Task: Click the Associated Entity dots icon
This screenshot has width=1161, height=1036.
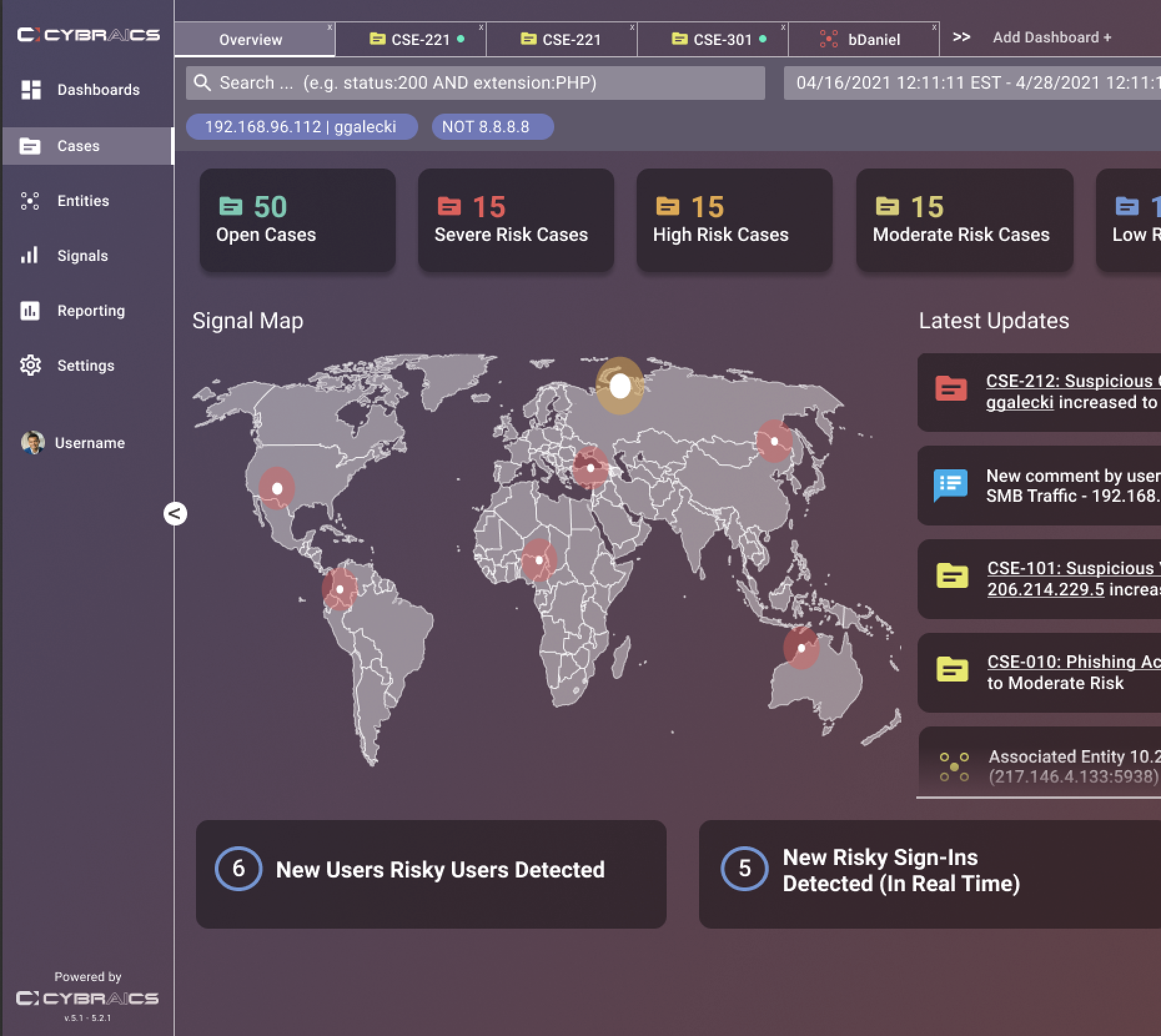Action: coord(954,767)
